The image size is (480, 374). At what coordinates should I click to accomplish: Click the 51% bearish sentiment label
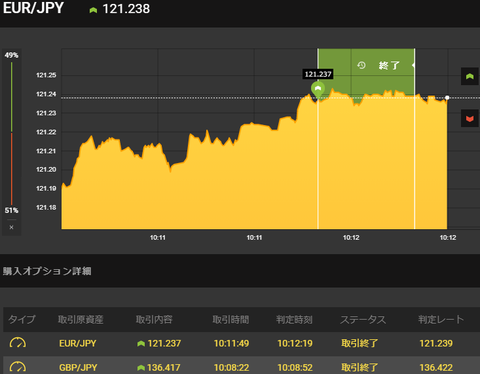coord(11,210)
